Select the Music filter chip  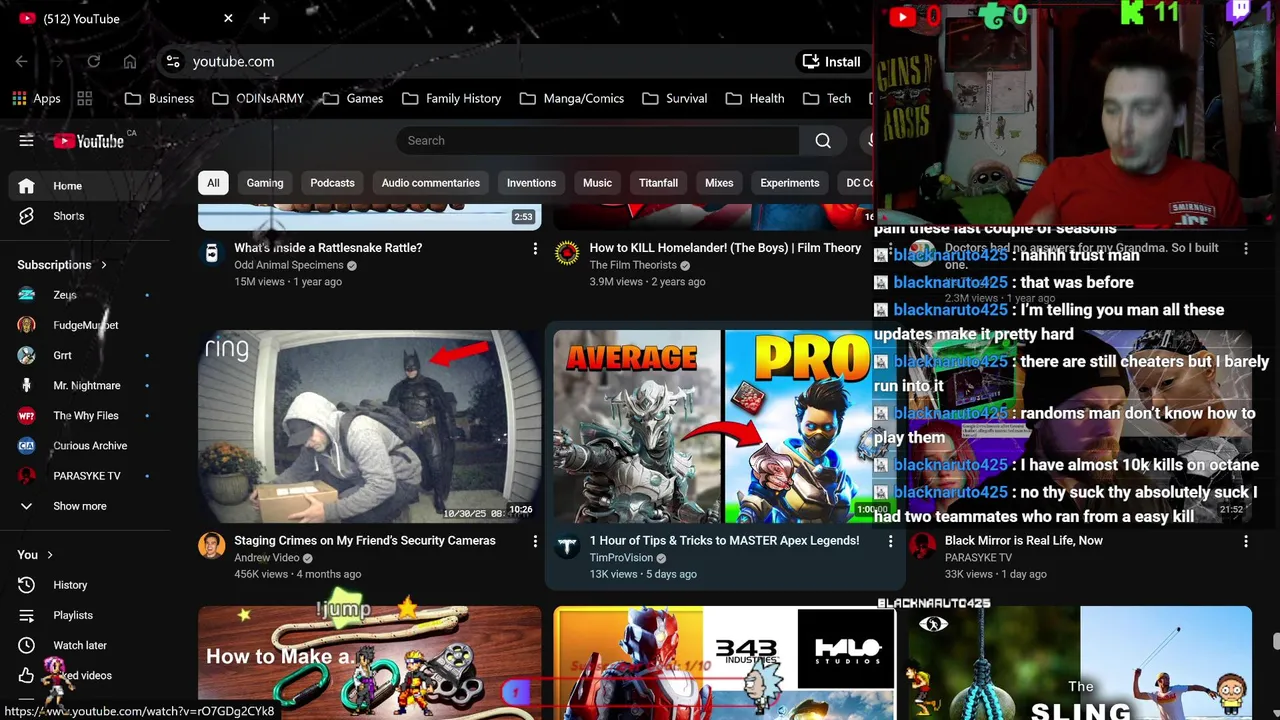click(597, 183)
